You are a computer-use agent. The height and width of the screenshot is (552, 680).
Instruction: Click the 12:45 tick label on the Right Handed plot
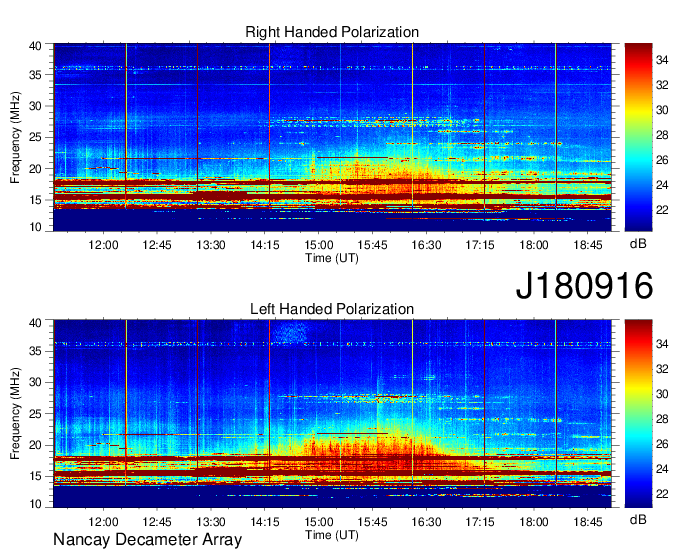click(x=157, y=245)
